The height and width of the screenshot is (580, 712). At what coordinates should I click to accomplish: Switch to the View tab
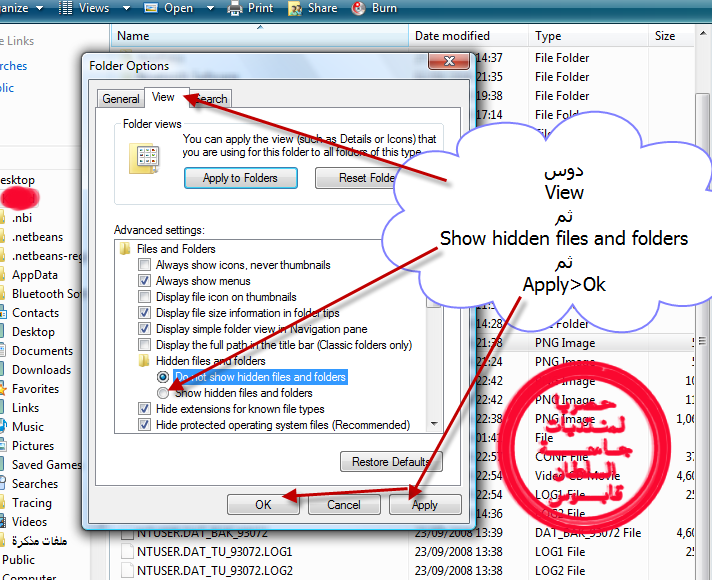(x=163, y=97)
